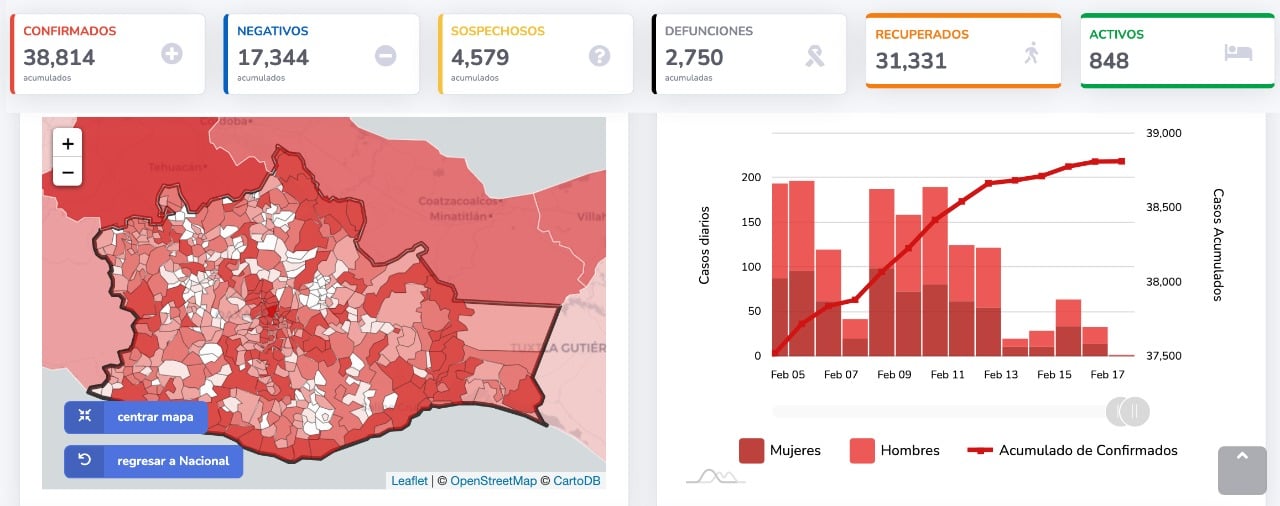Click the Feb 13 x-axis label

[x=1001, y=375]
